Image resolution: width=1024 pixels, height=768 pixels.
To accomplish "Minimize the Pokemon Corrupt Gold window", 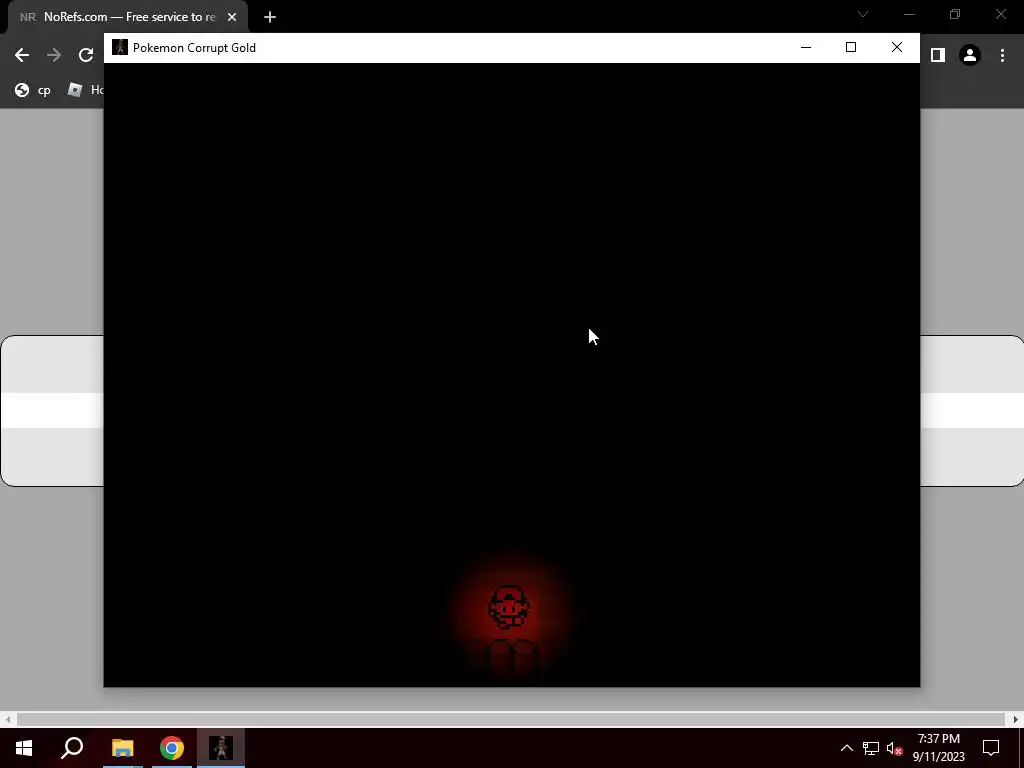I will pyautogui.click(x=806, y=47).
